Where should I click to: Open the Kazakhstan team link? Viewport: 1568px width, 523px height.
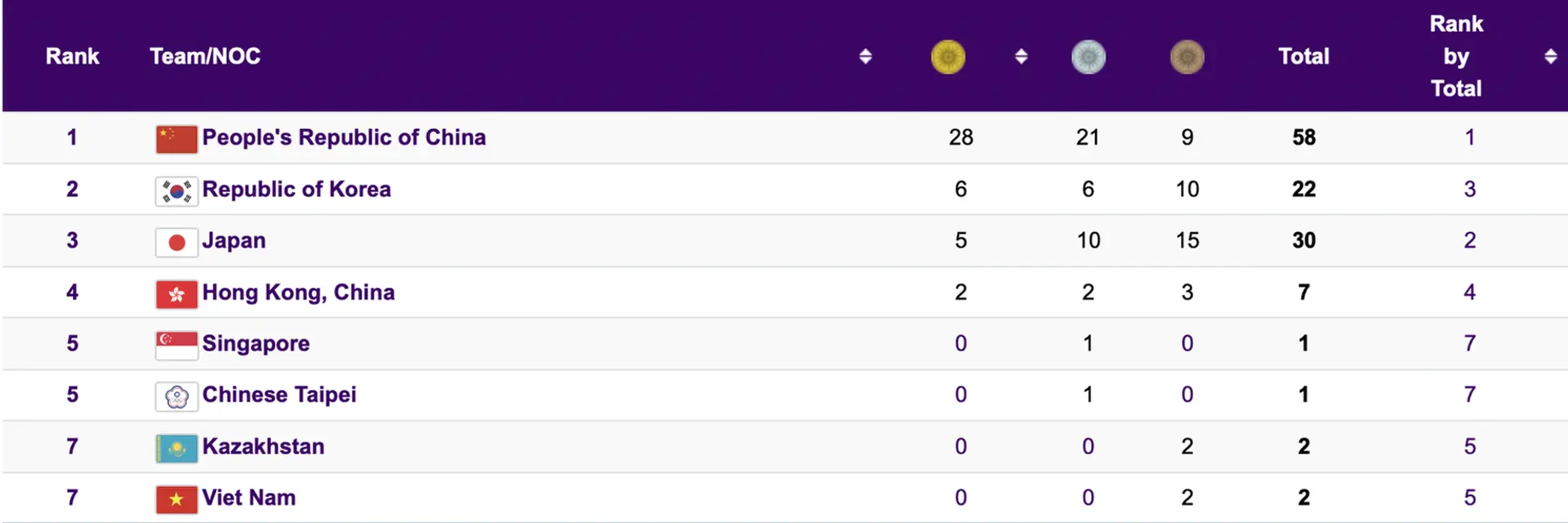[x=263, y=446]
